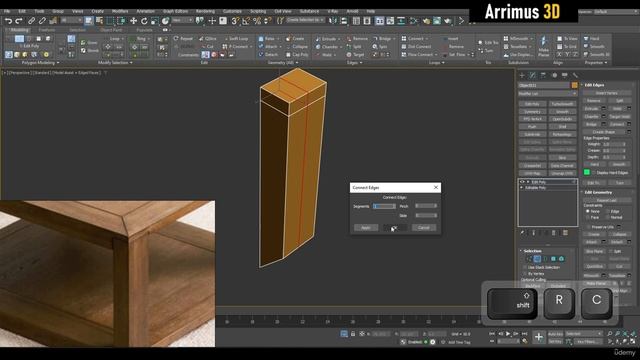
Task: Open the Workspaces Default dropdown
Action: (616, 12)
